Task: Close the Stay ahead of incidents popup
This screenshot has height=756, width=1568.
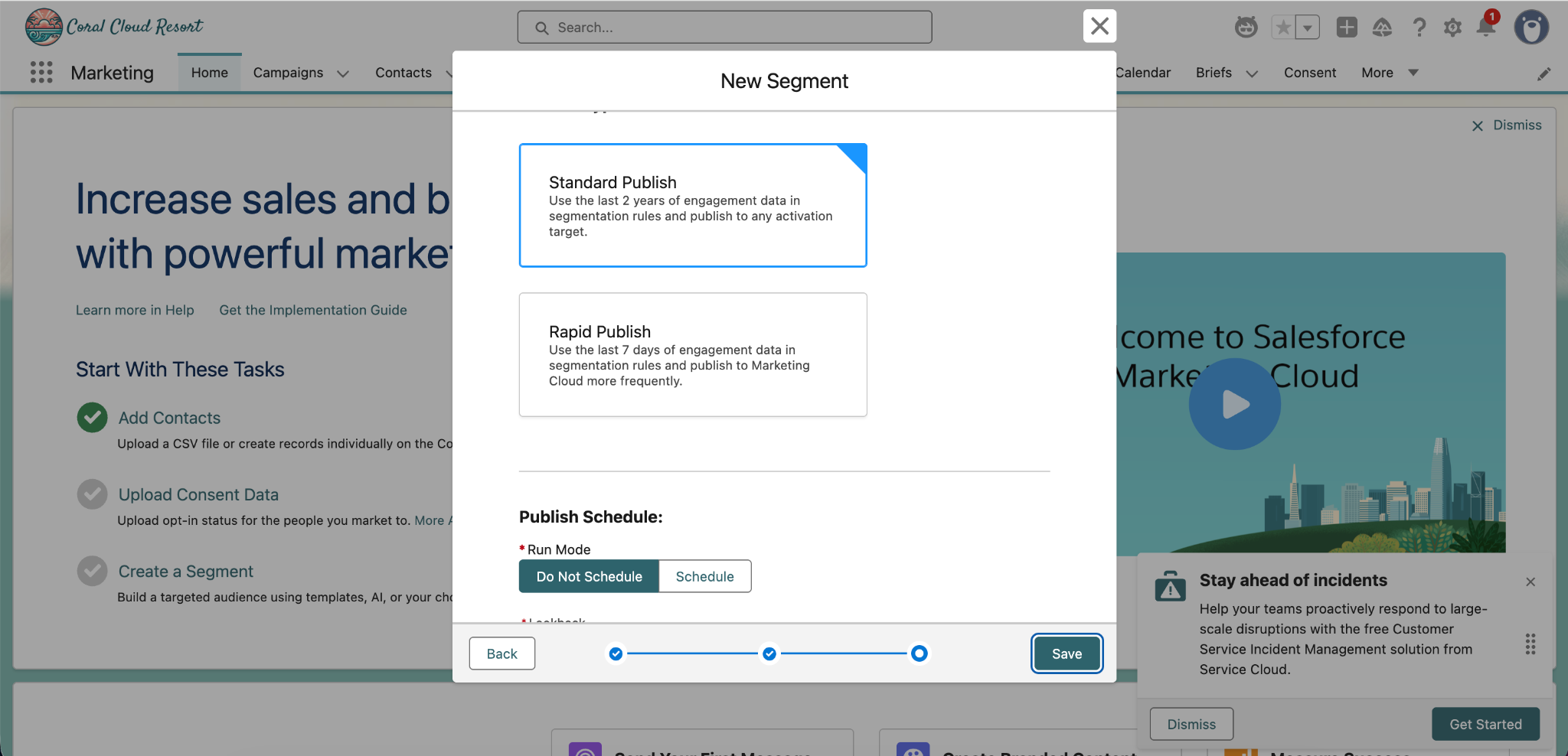Action: coord(1530,582)
